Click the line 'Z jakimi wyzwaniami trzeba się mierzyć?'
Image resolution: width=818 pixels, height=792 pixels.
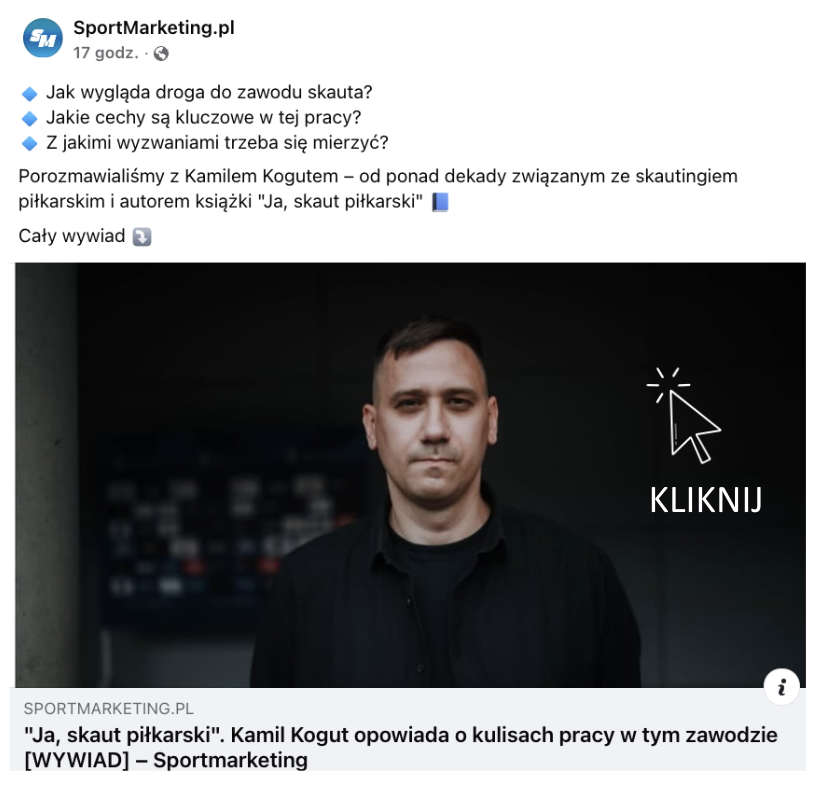pyautogui.click(x=218, y=142)
